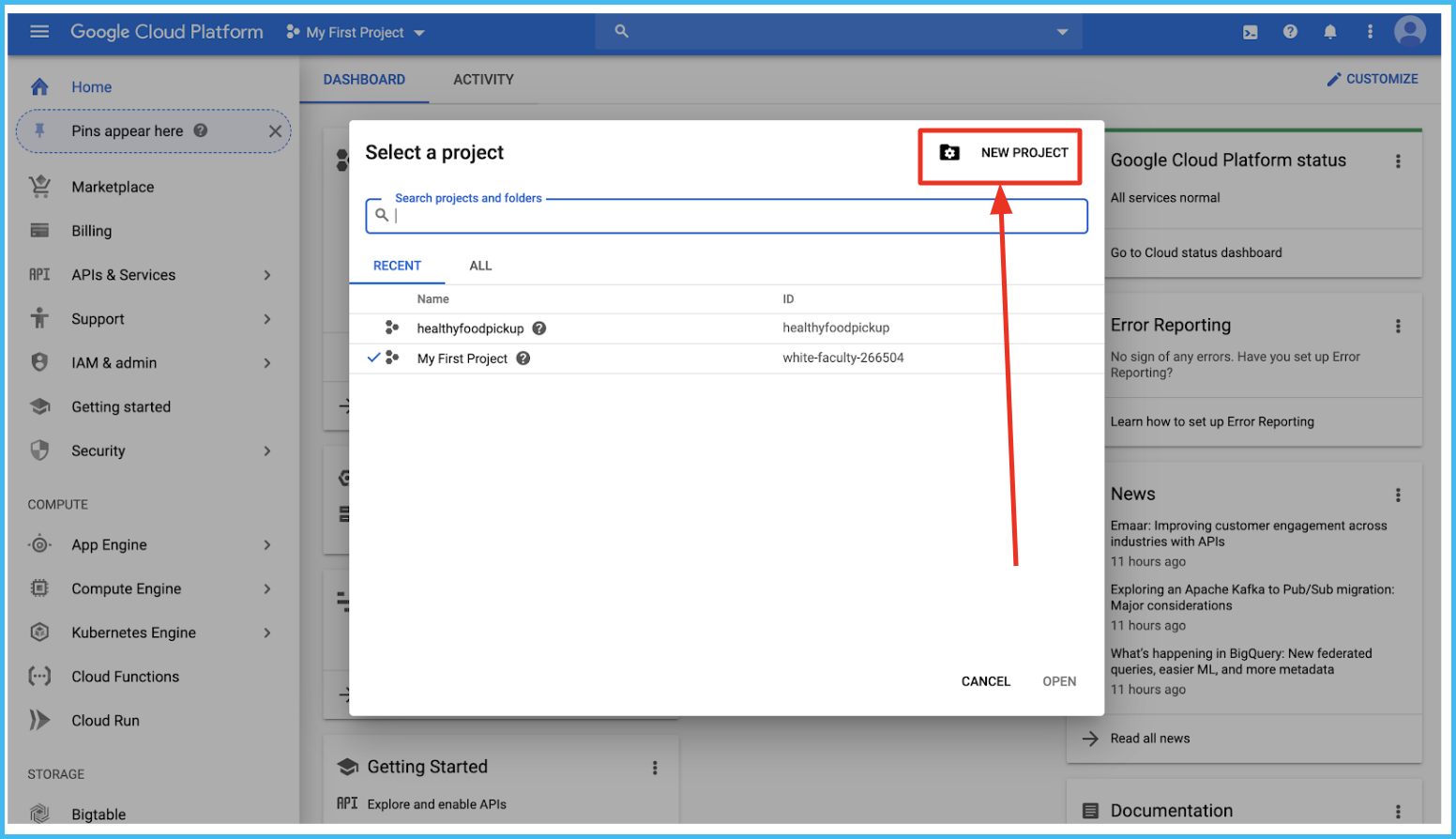Click the healthyfoodpickup ID cell
1456x839 pixels.
coord(836,328)
